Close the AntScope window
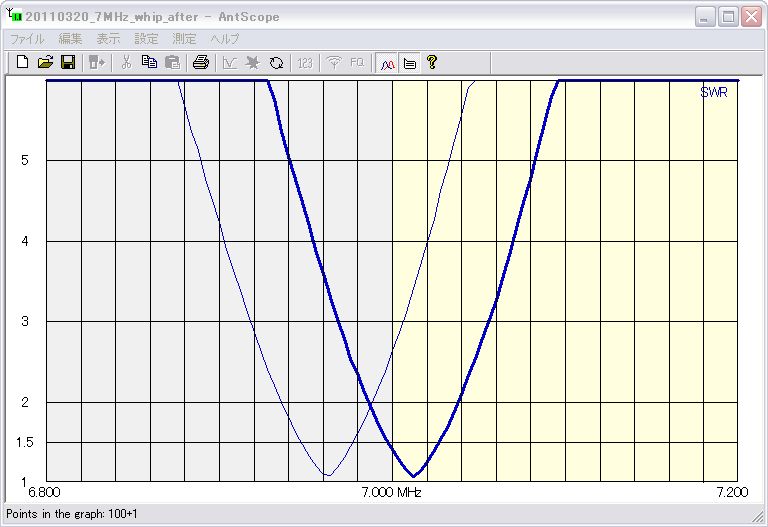 coord(751,17)
